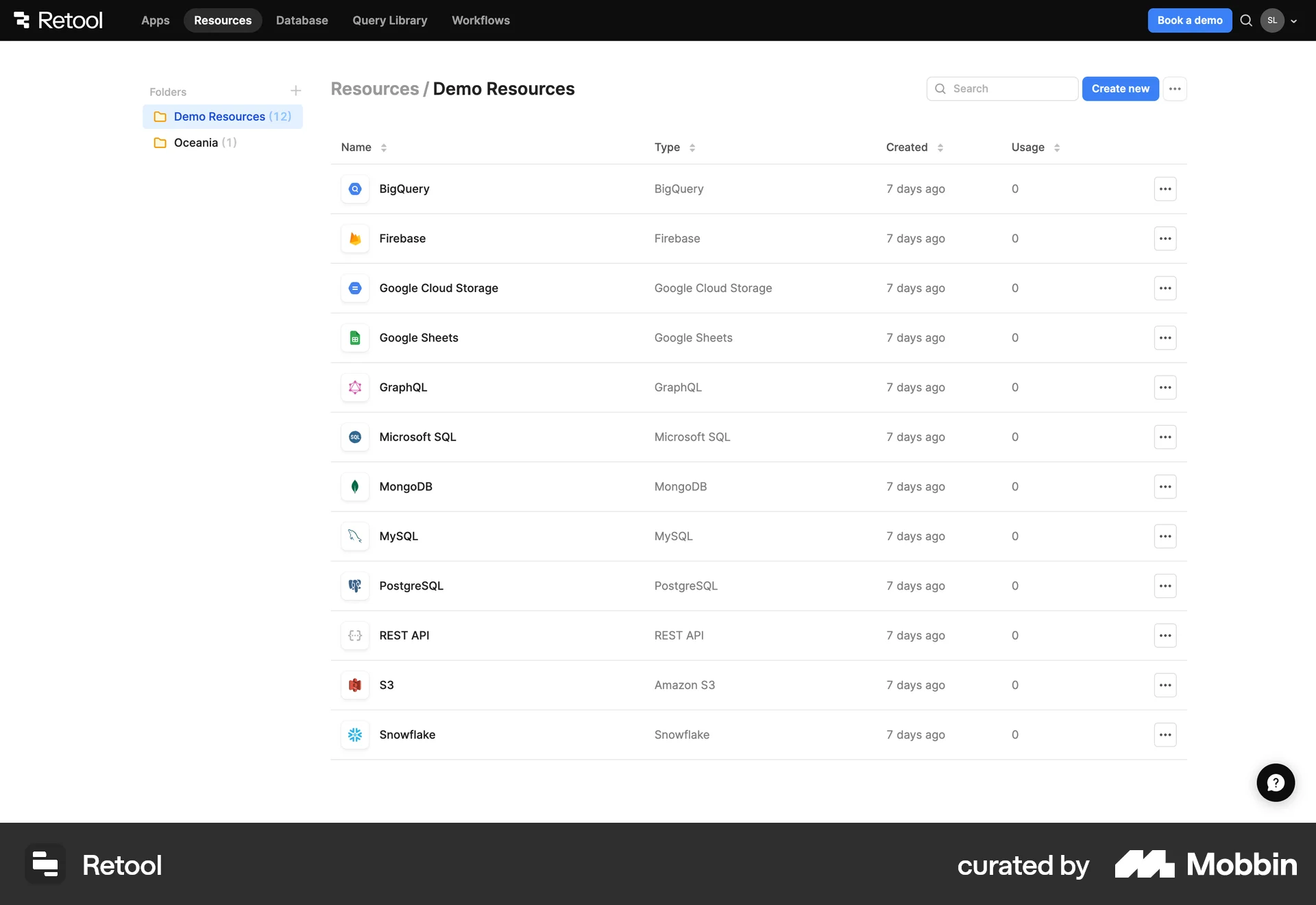Click the Retool logo

point(58,20)
